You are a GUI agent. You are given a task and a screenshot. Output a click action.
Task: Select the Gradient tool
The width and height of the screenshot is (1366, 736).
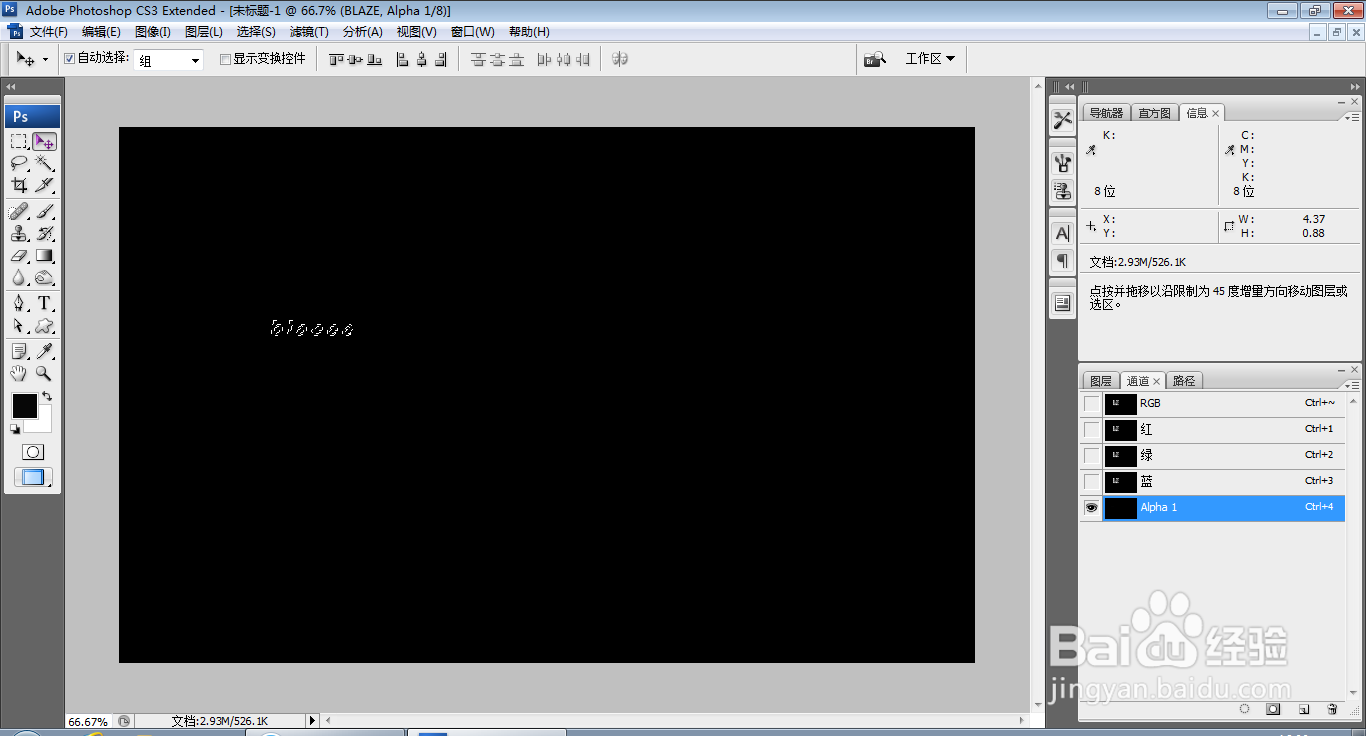coord(44,255)
